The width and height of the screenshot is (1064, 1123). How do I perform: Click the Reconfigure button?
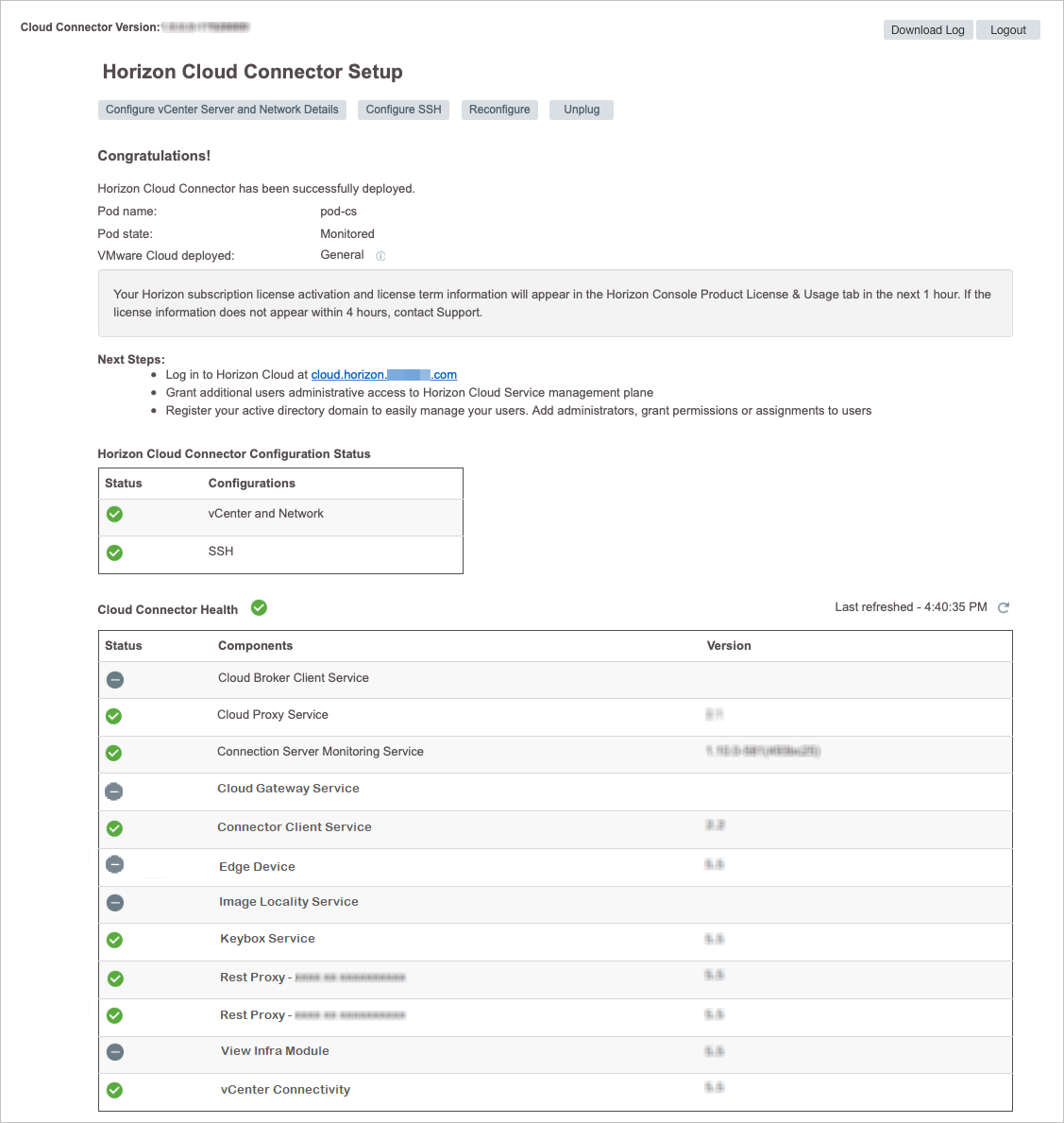coord(499,110)
